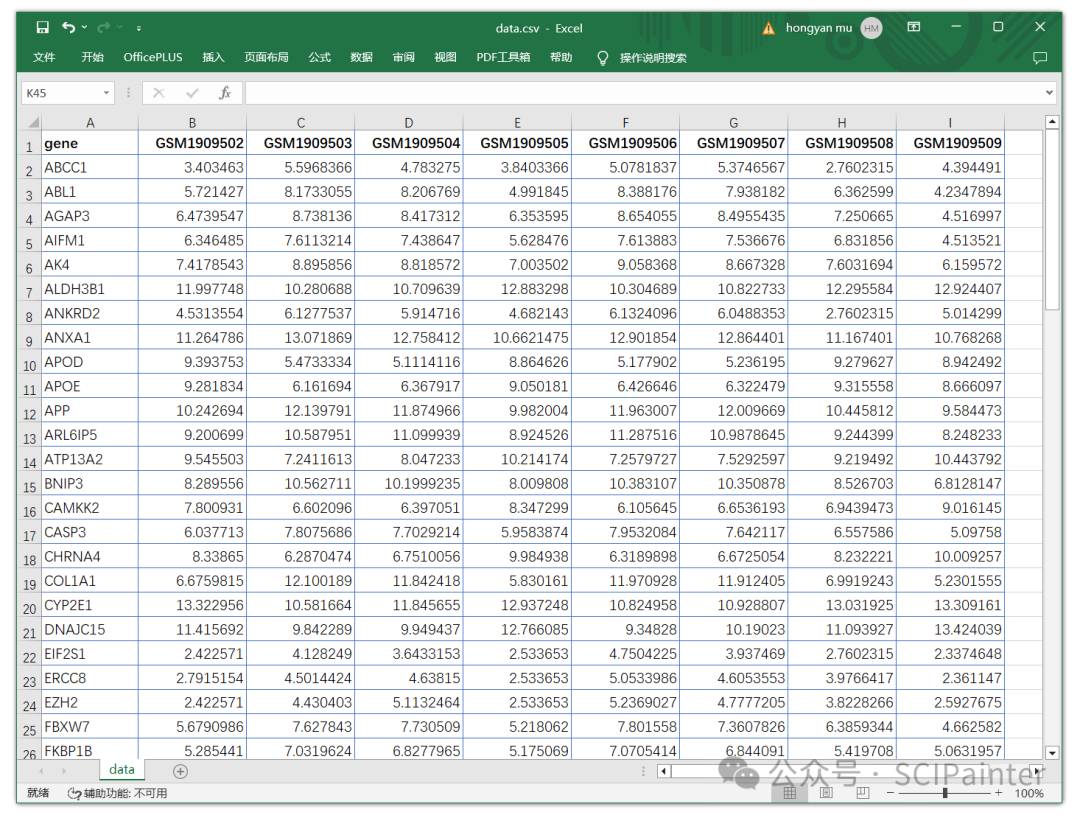Click the horizontal scrollbar left arrow
The height and width of the screenshot is (818, 1080).
663,771
